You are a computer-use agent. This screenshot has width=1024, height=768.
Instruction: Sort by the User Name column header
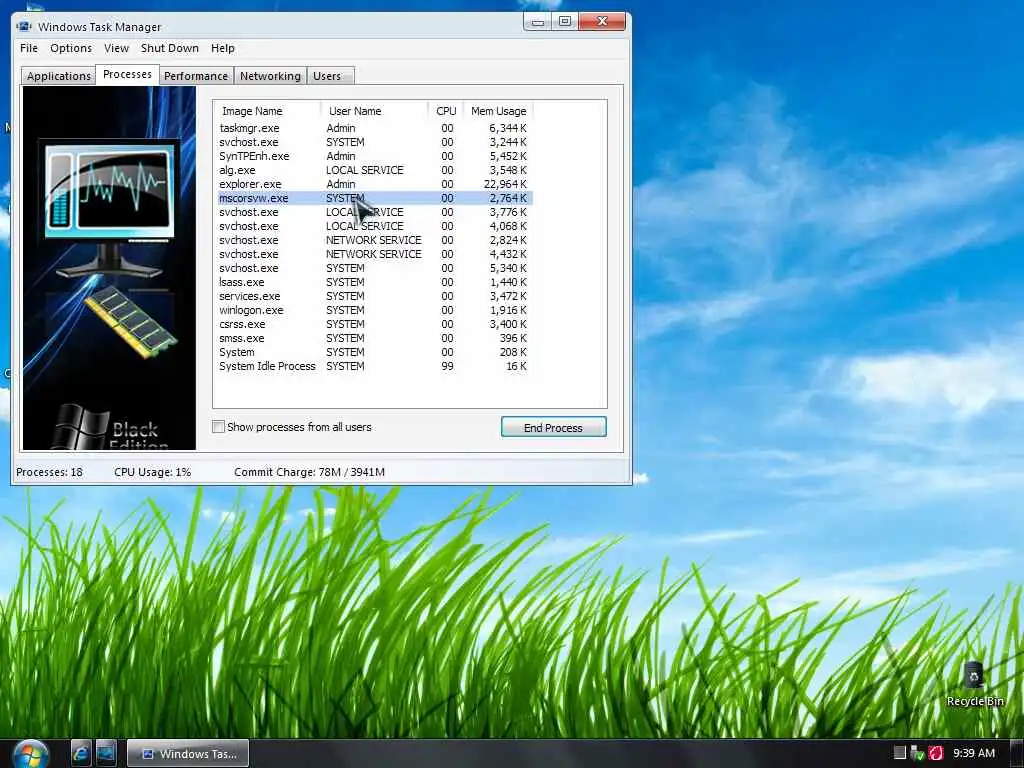374,111
